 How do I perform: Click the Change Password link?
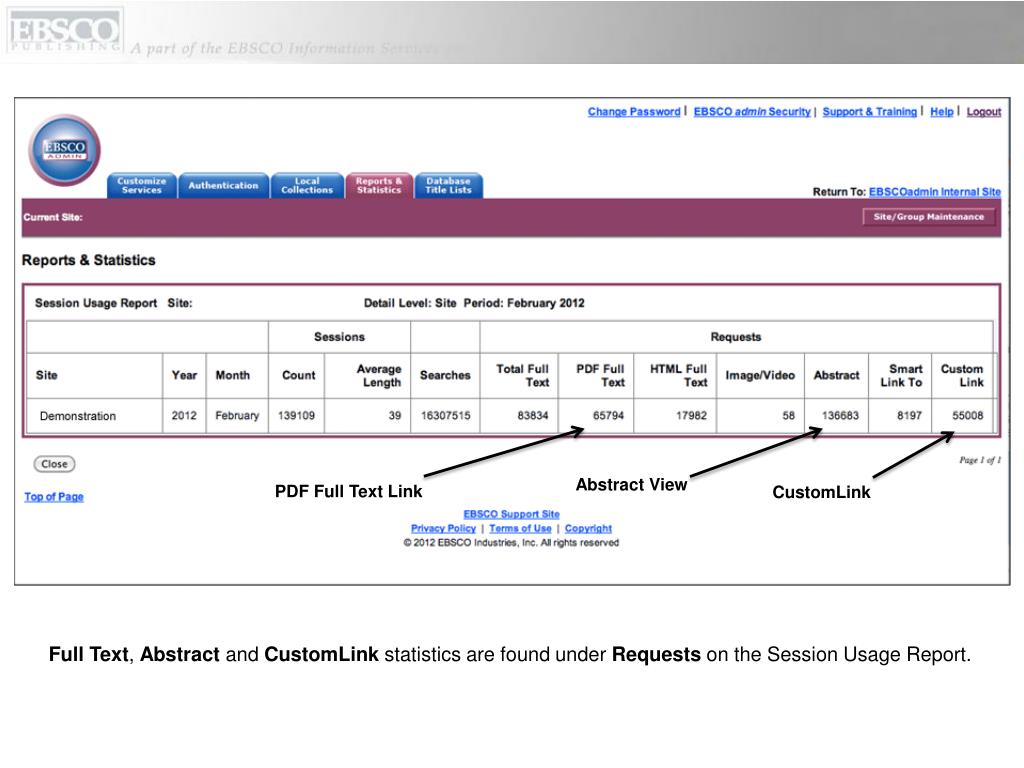pos(633,112)
